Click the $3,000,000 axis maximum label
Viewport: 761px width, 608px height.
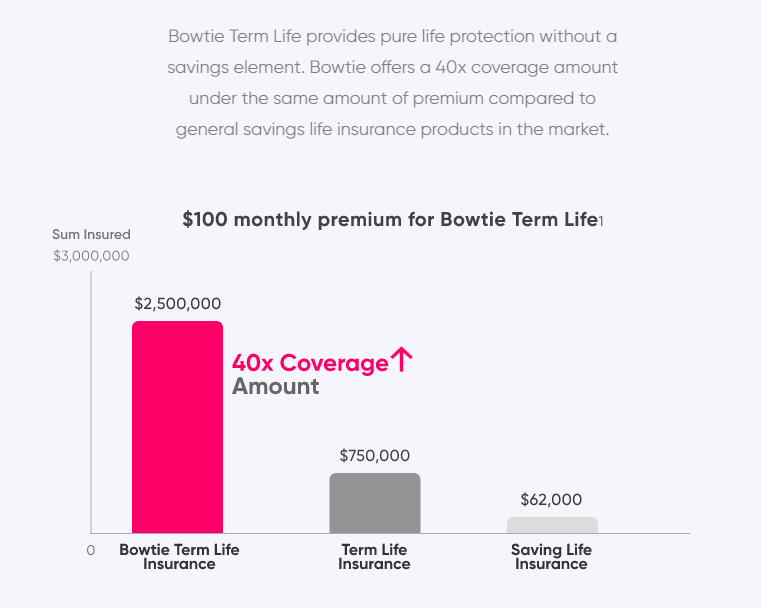coord(91,256)
